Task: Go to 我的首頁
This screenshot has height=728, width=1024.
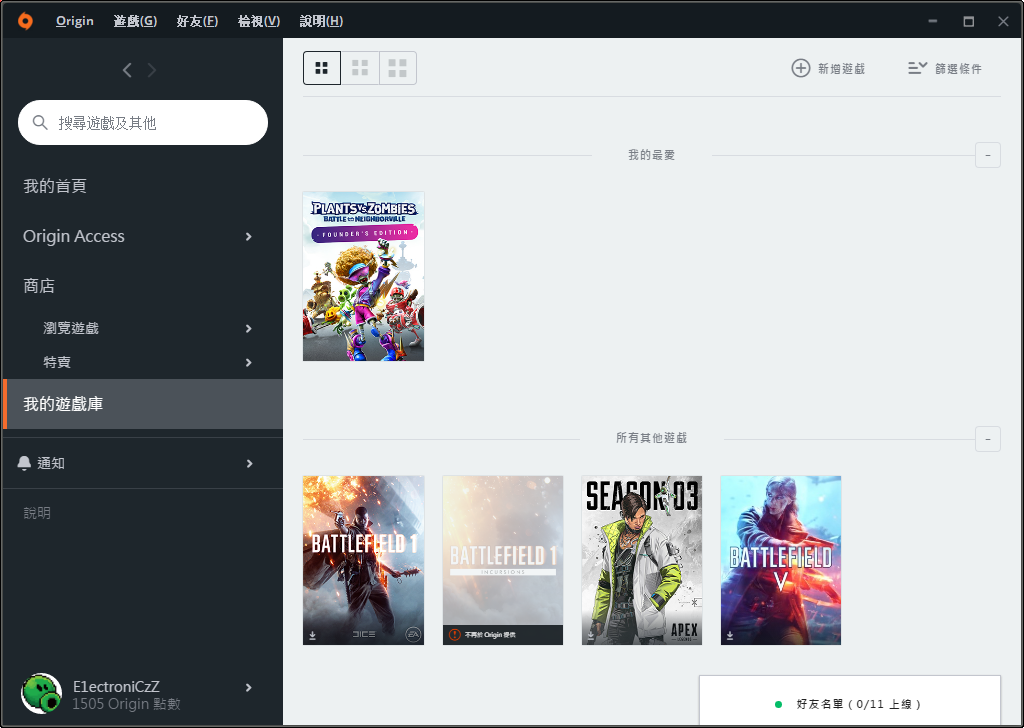Action: click(55, 186)
